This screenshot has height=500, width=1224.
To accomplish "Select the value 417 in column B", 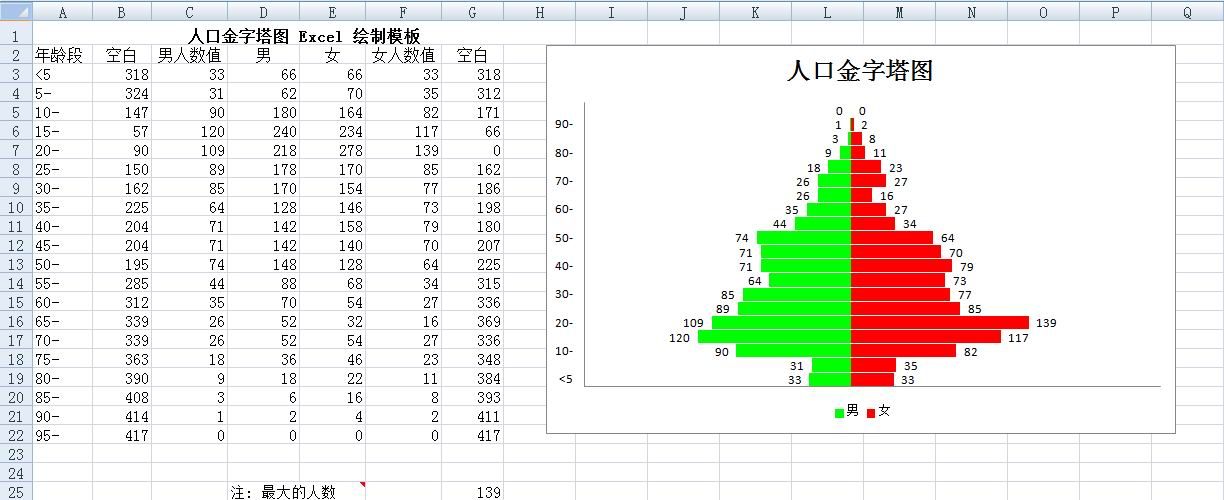I will pyautogui.click(x=122, y=435).
